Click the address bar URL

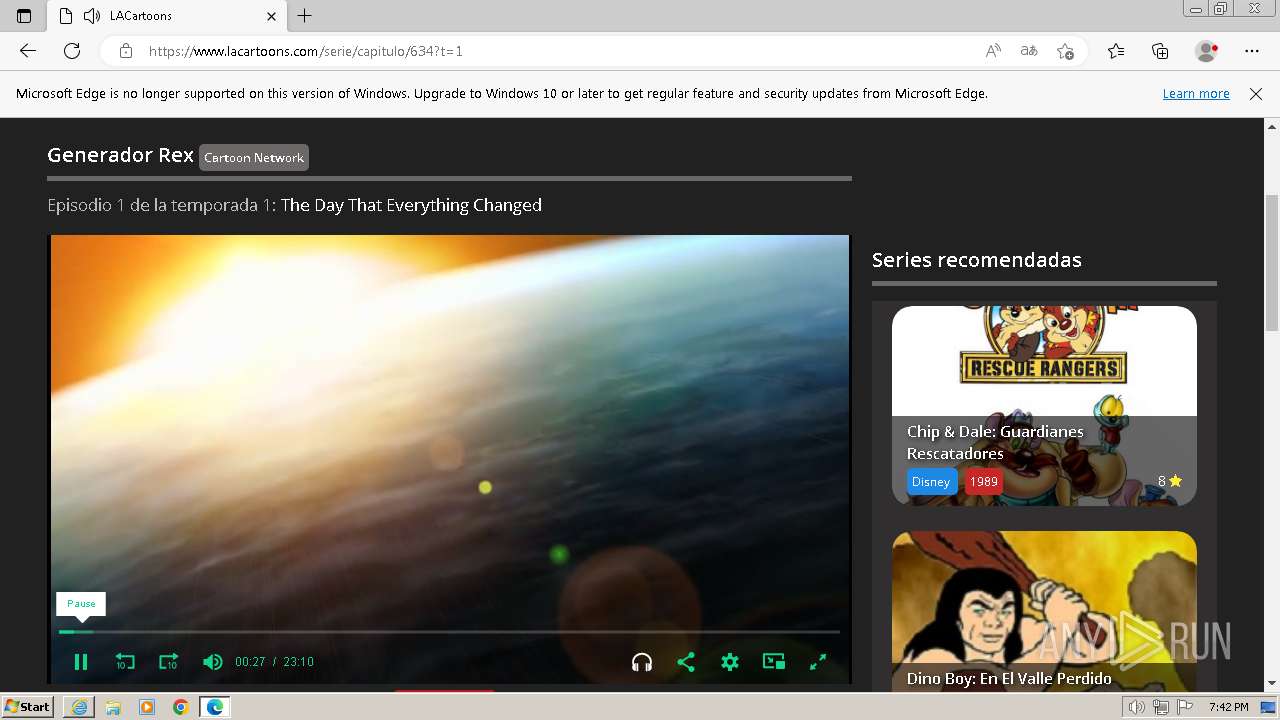306,51
